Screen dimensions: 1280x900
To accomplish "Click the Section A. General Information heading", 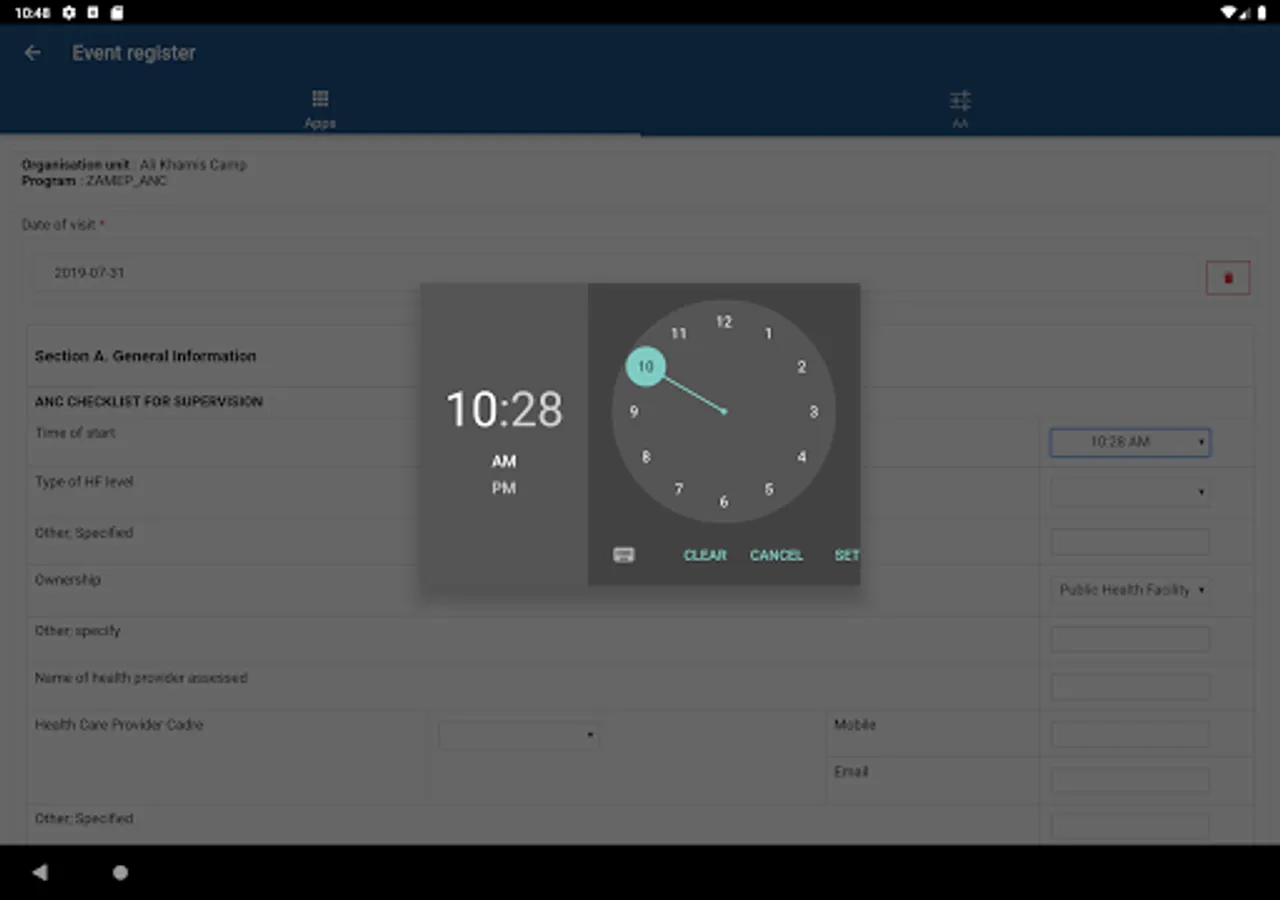I will [145, 356].
